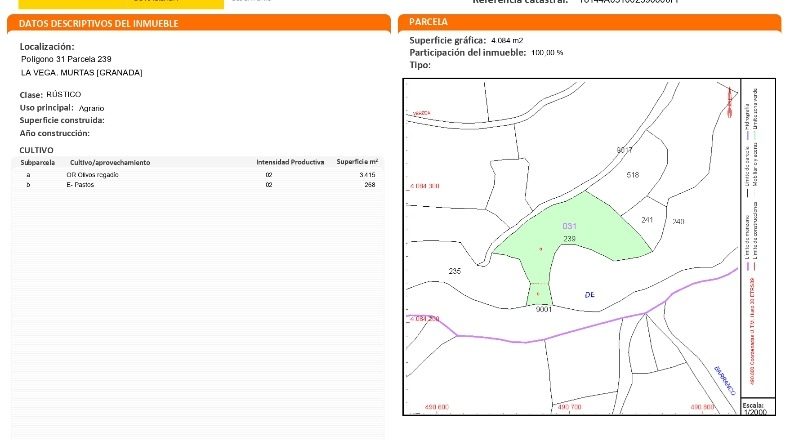The image size is (790, 440).
Task: Click the yellow button at top left
Action: point(121,4)
